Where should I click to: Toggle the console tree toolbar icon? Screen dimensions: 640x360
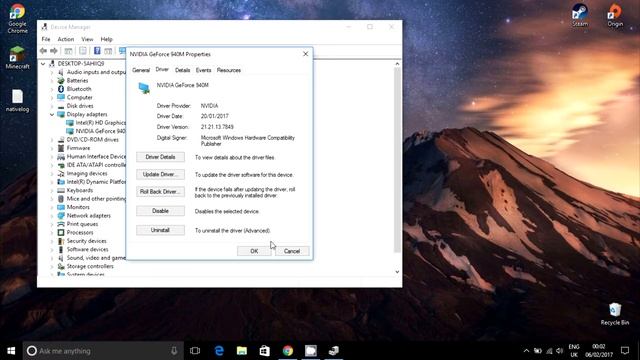tap(68, 51)
